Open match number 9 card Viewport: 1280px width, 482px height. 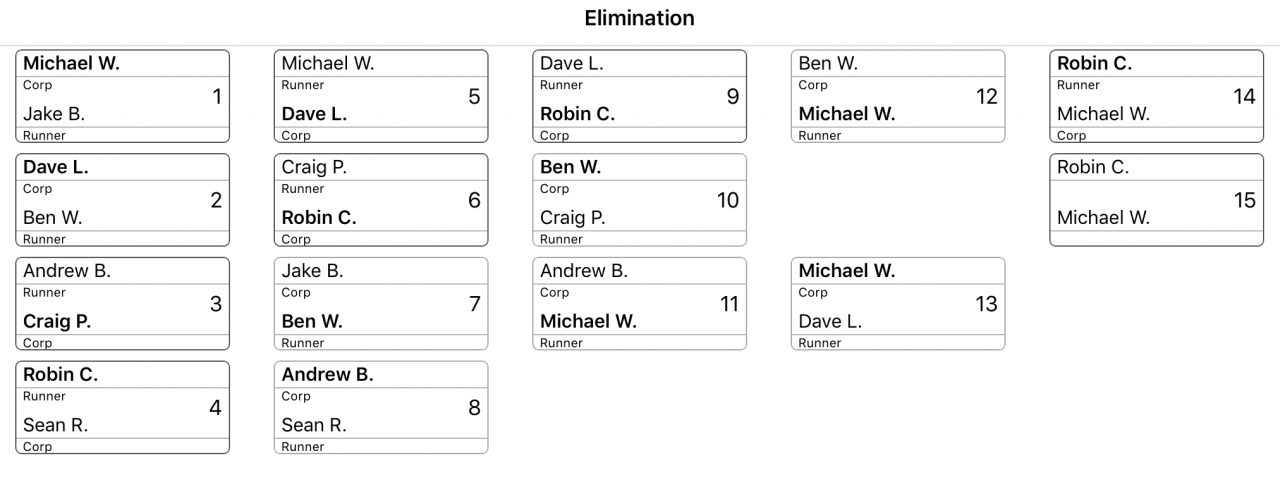[639, 97]
